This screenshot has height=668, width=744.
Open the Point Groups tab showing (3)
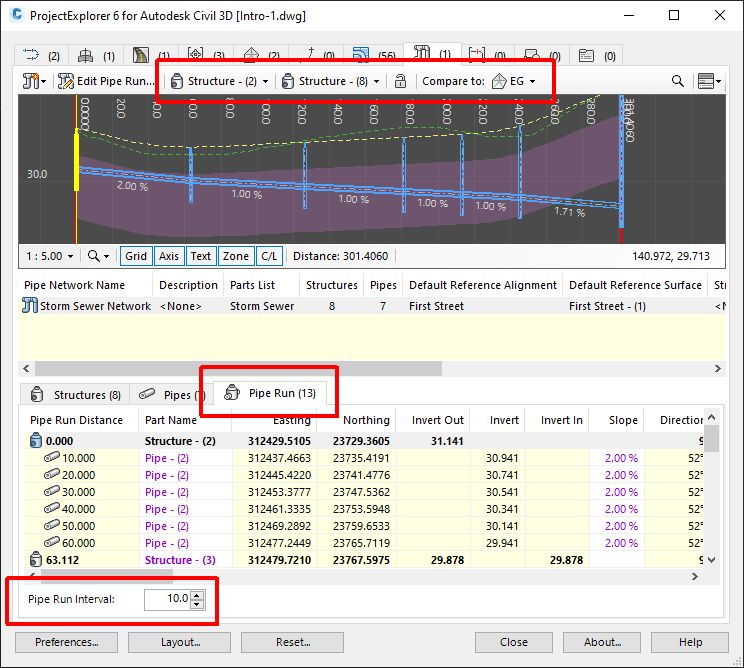pyautogui.click(x=206, y=56)
